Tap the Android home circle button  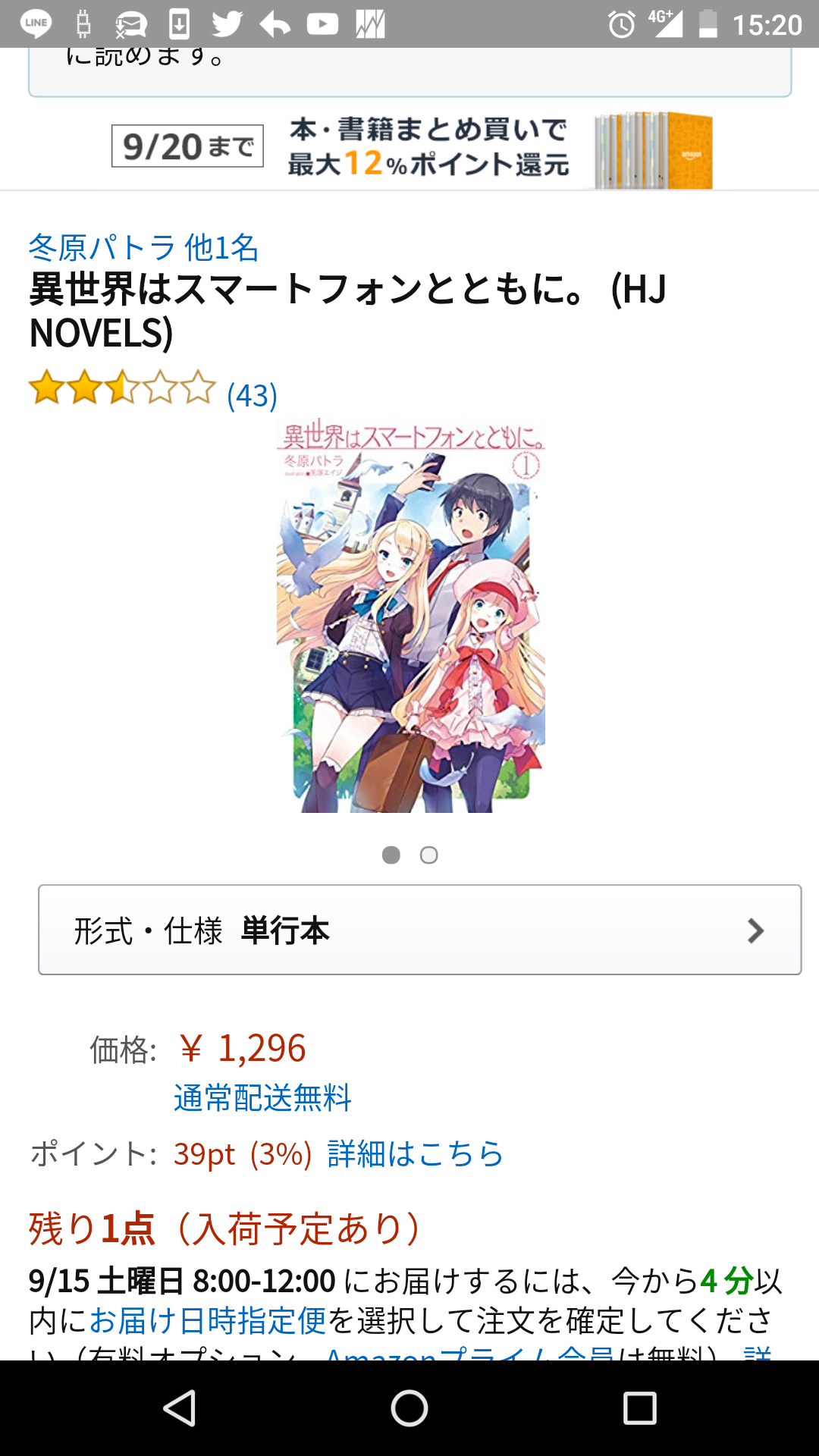point(409,1408)
